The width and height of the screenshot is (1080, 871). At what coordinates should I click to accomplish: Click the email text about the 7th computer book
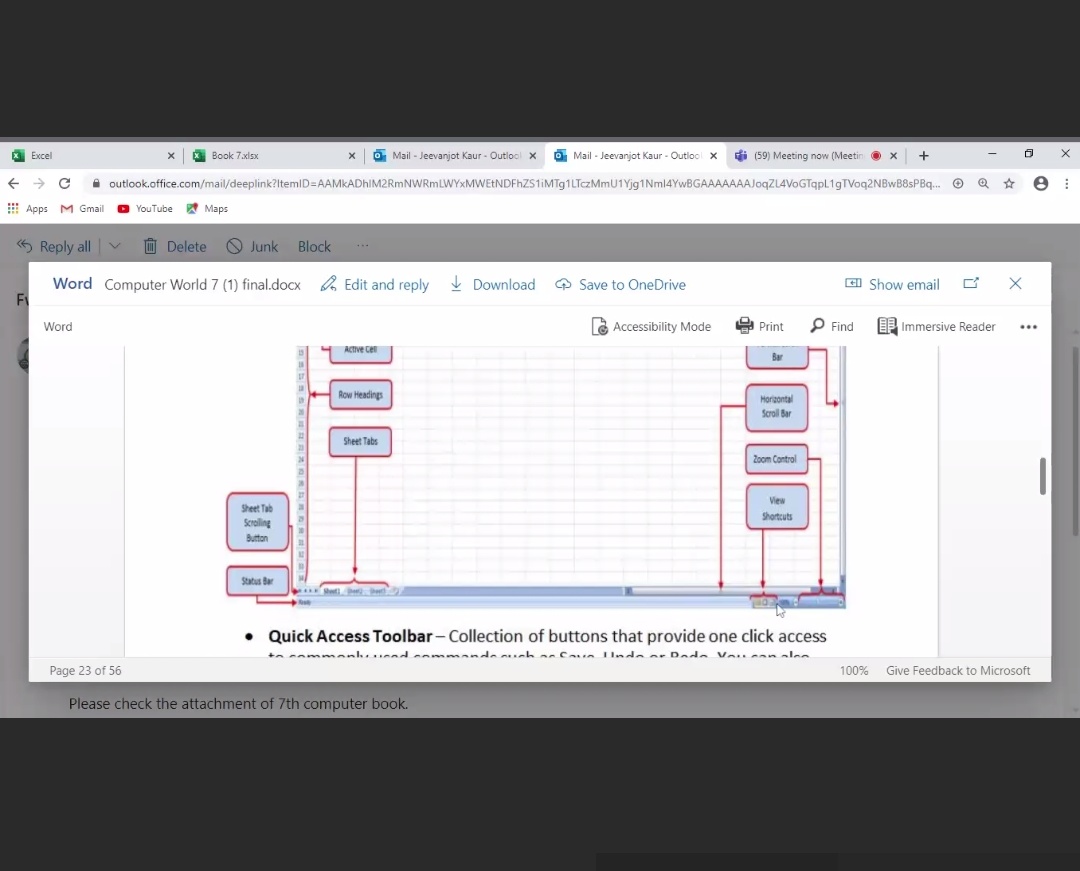[x=238, y=704]
